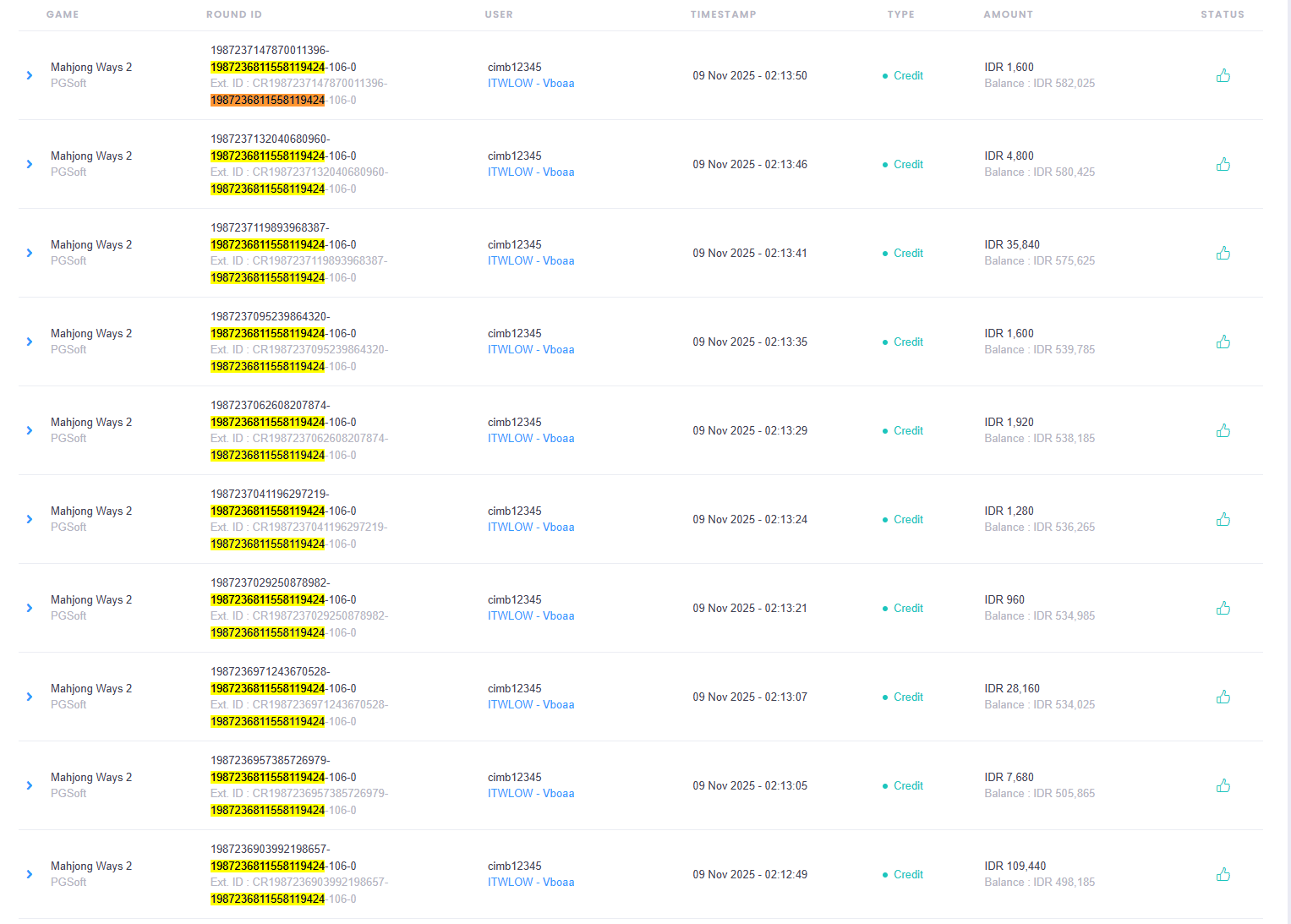The image size is (1291, 924).
Task: Open ITWLOW - Vboaa link in 02:13:46 row
Action: click(531, 172)
